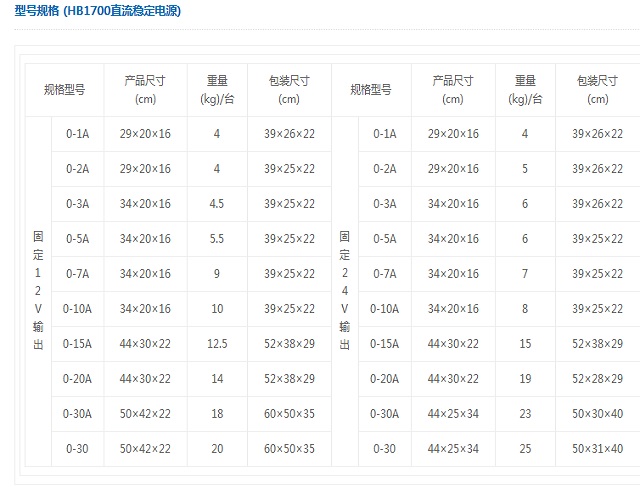The width and height of the screenshot is (640, 487).
Task: Select the weight value 20
Action: 217,449
